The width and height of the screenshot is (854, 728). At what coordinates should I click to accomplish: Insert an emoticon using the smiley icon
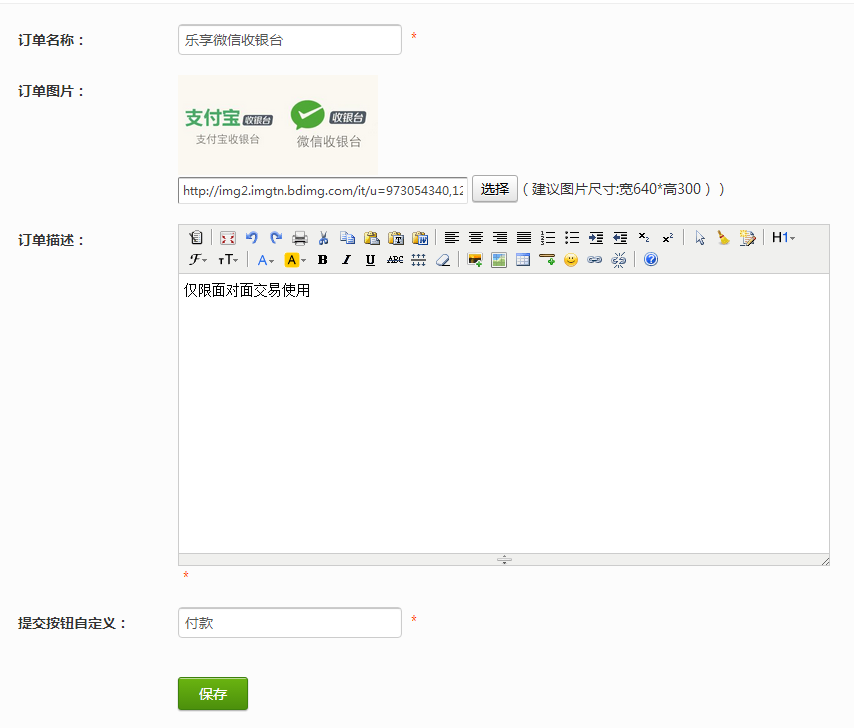coord(571,260)
